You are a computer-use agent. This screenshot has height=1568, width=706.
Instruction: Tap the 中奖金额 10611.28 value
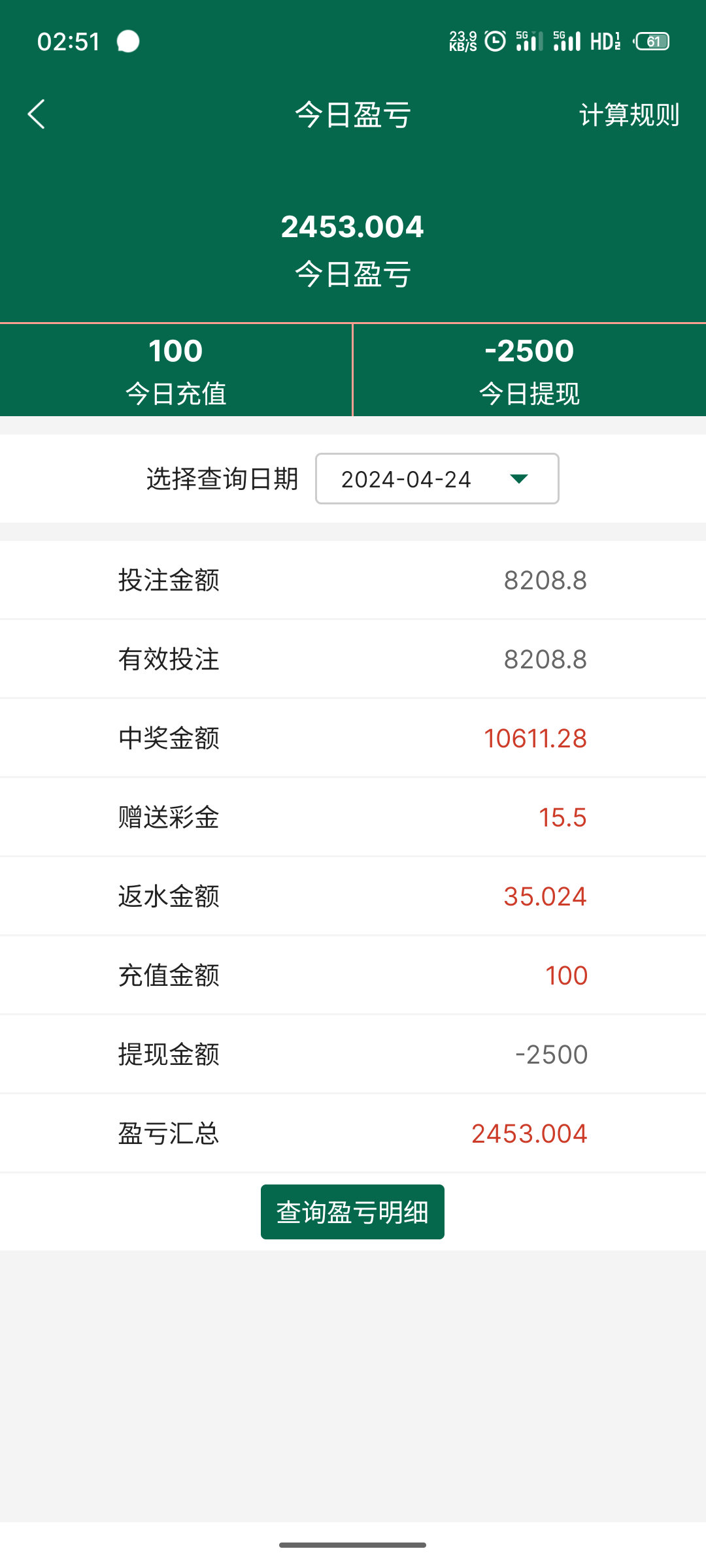pyautogui.click(x=535, y=738)
